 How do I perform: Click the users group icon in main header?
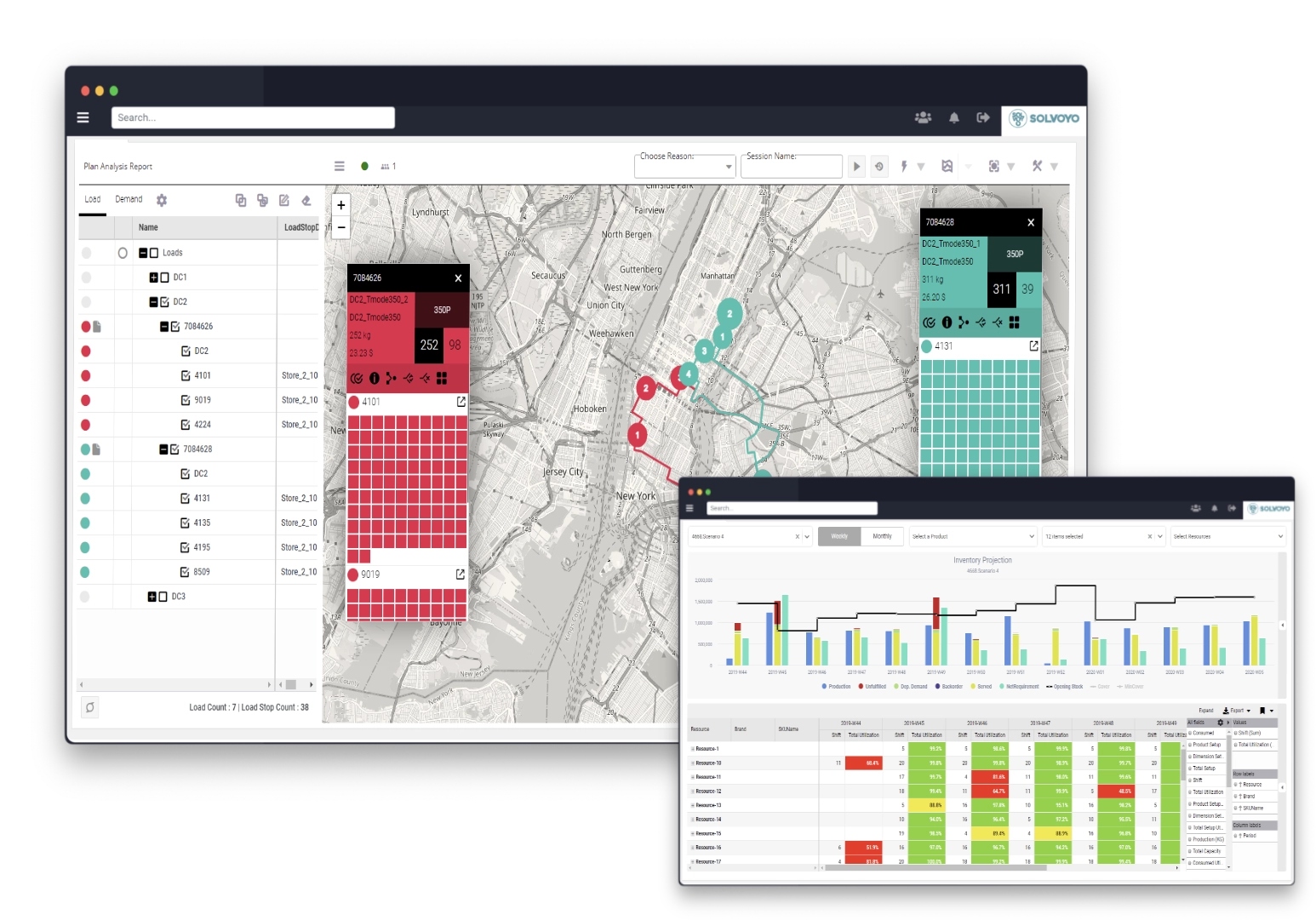click(x=923, y=117)
